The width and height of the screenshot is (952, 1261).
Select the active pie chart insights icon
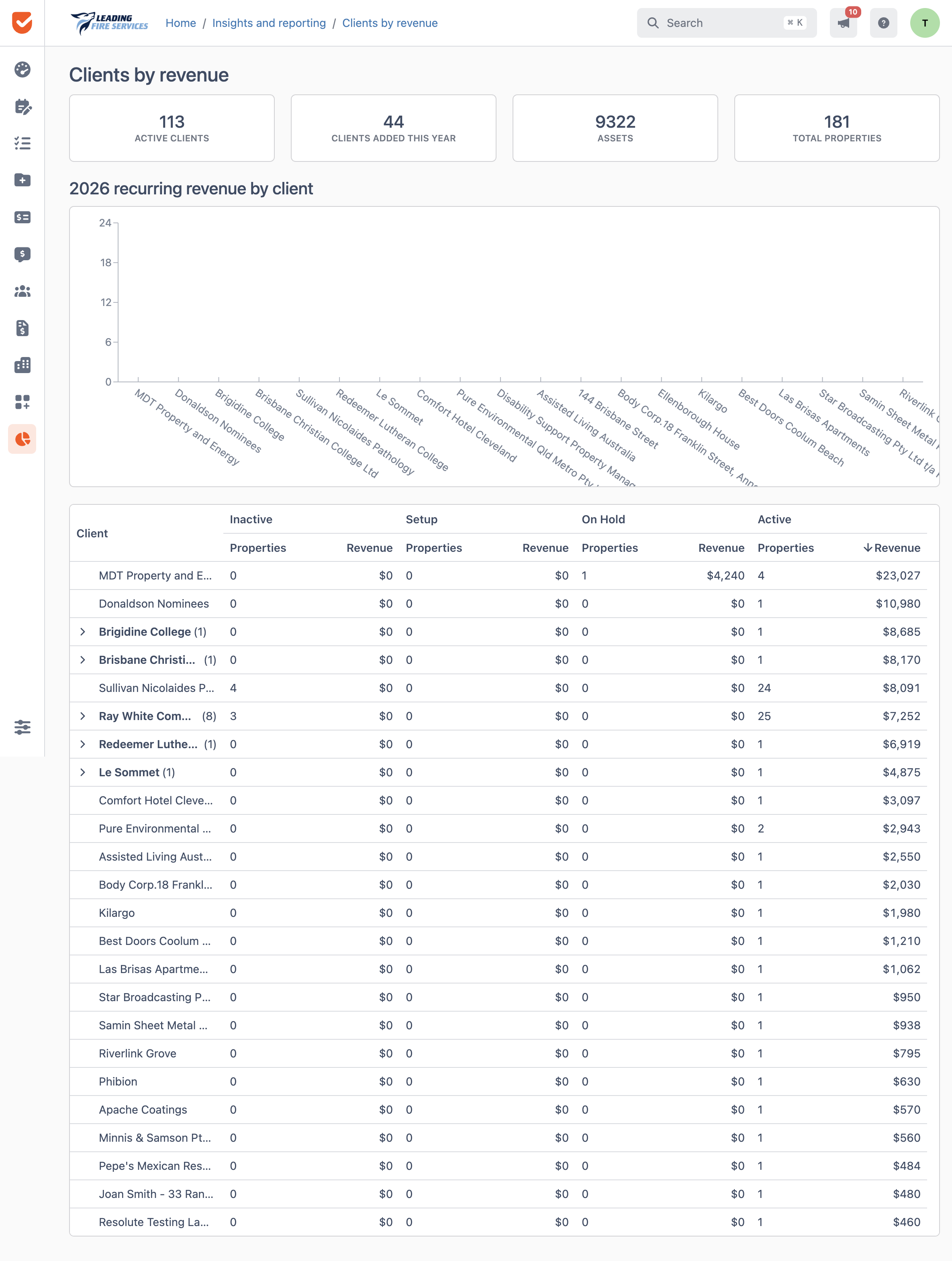(22, 439)
